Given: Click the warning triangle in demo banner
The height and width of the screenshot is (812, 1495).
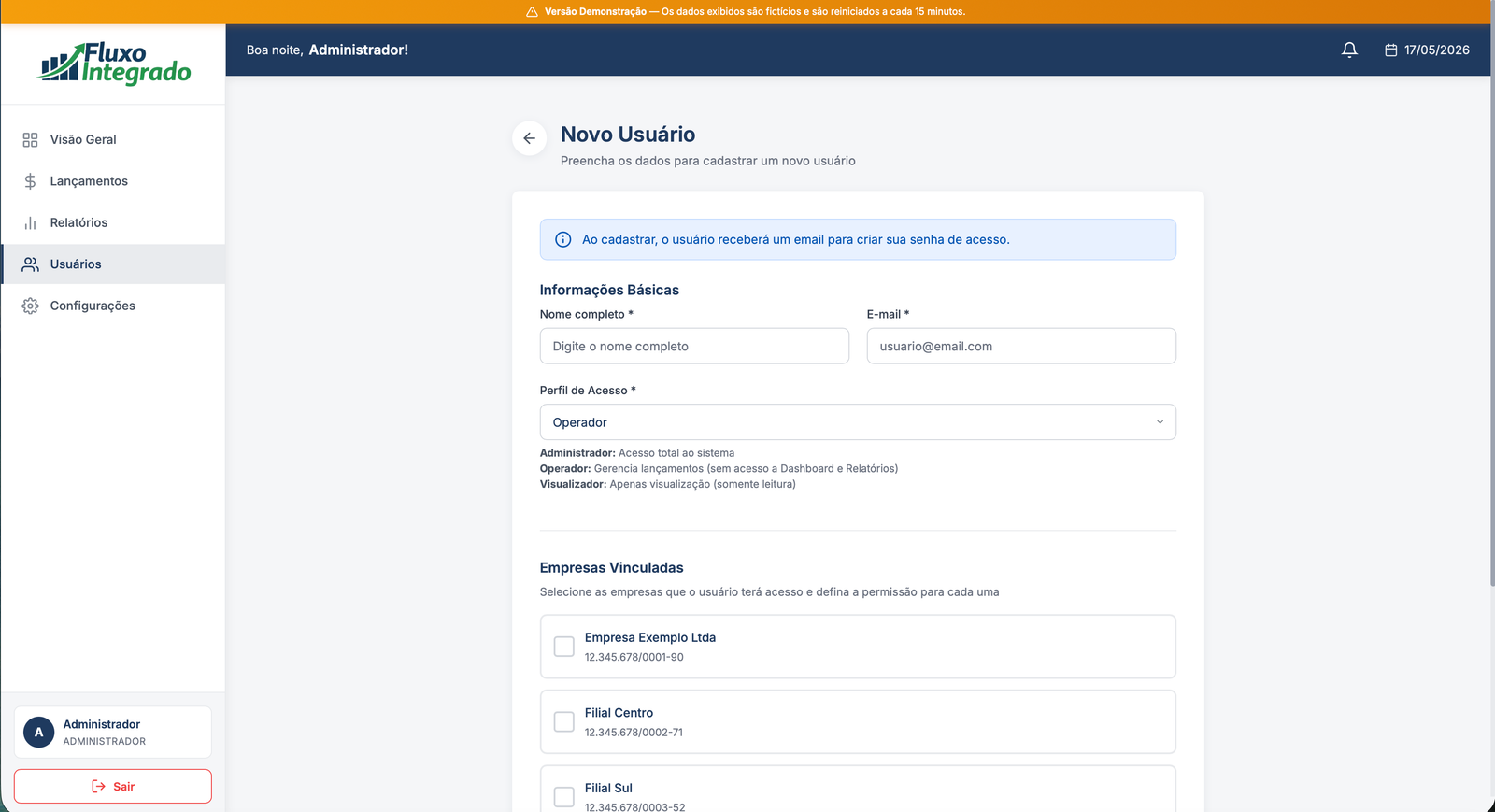Looking at the screenshot, I should (x=532, y=12).
